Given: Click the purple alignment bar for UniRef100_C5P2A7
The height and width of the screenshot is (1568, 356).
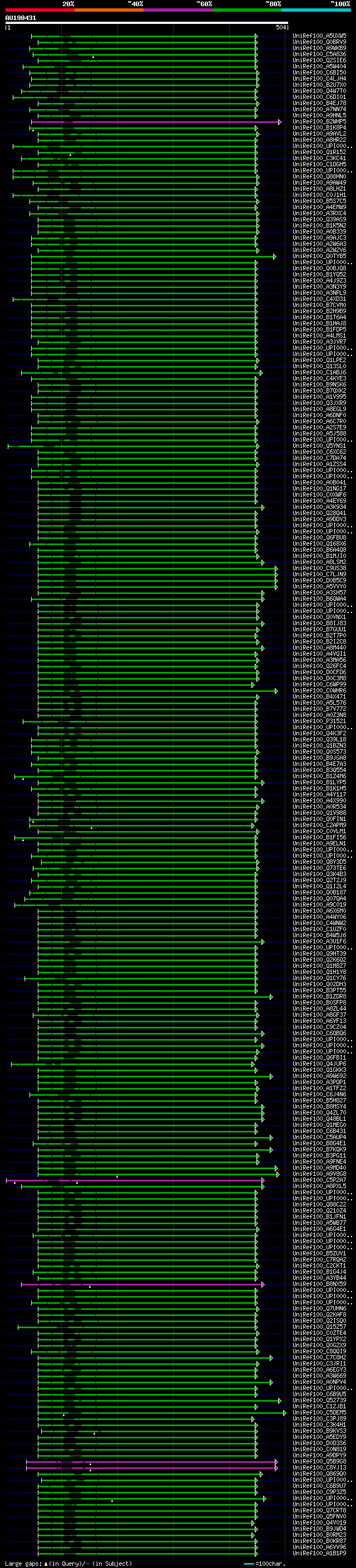Looking at the screenshot, I should coord(135,1181).
